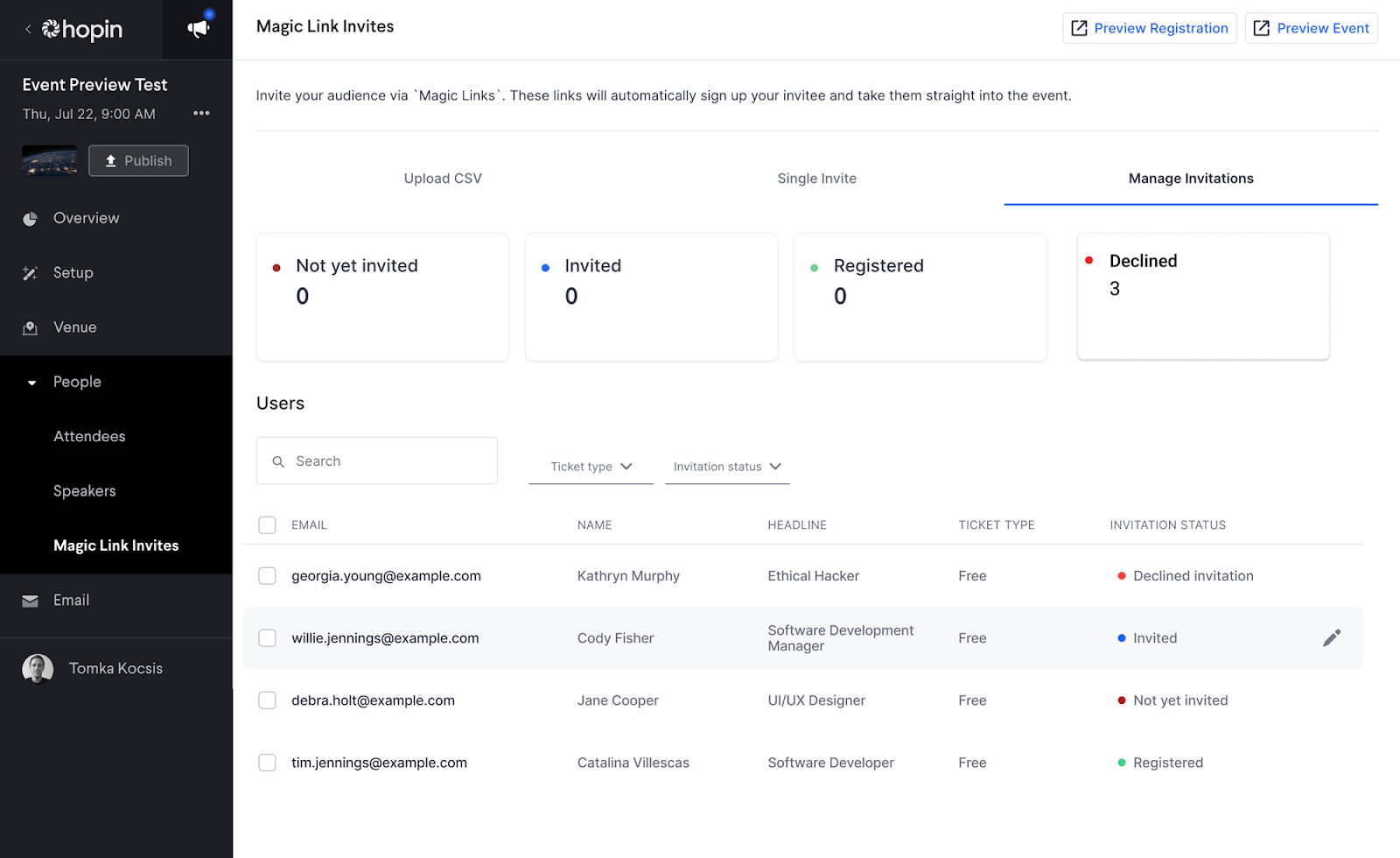This screenshot has width=1400, height=858.
Task: Open the Tomka Kocsis account name
Action: tap(115, 669)
